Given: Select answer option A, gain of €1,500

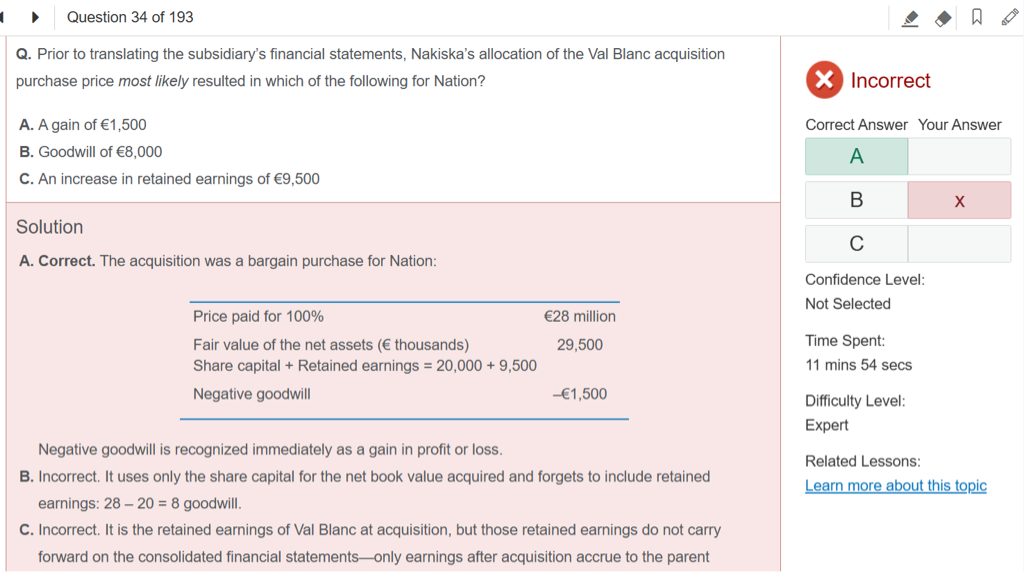Looking at the screenshot, I should coord(83,125).
